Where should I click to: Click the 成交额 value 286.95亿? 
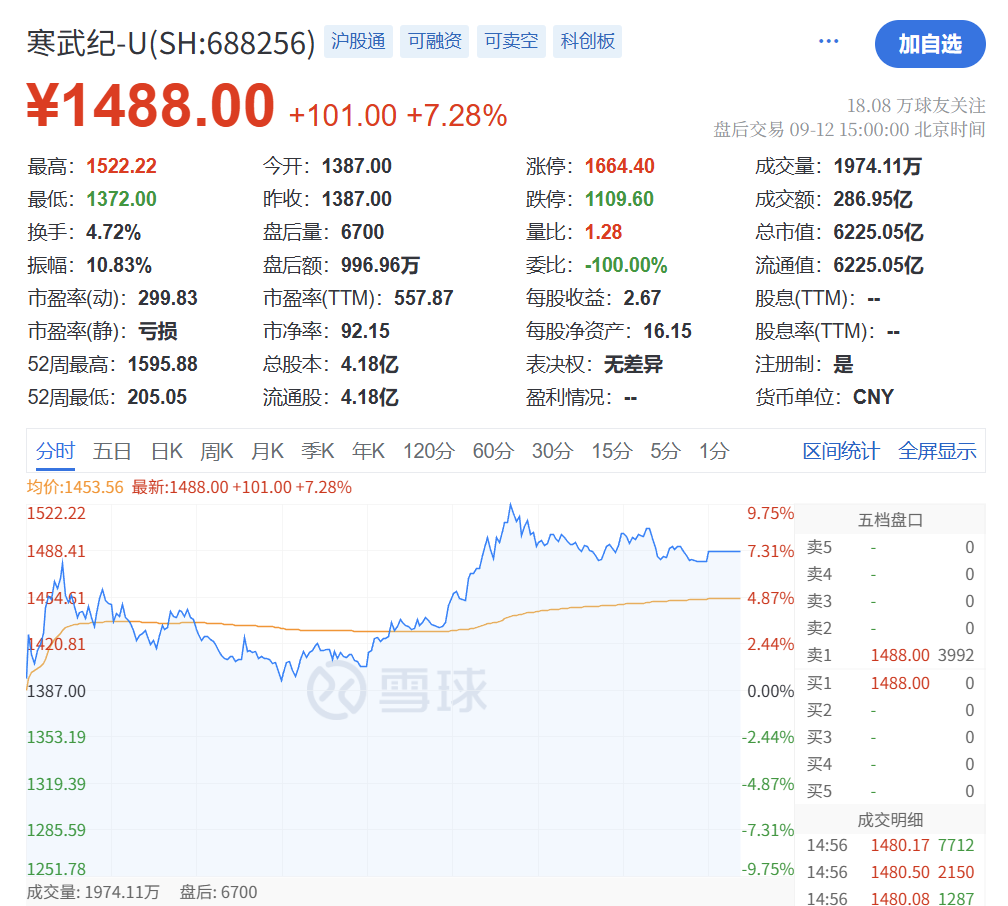873,199
